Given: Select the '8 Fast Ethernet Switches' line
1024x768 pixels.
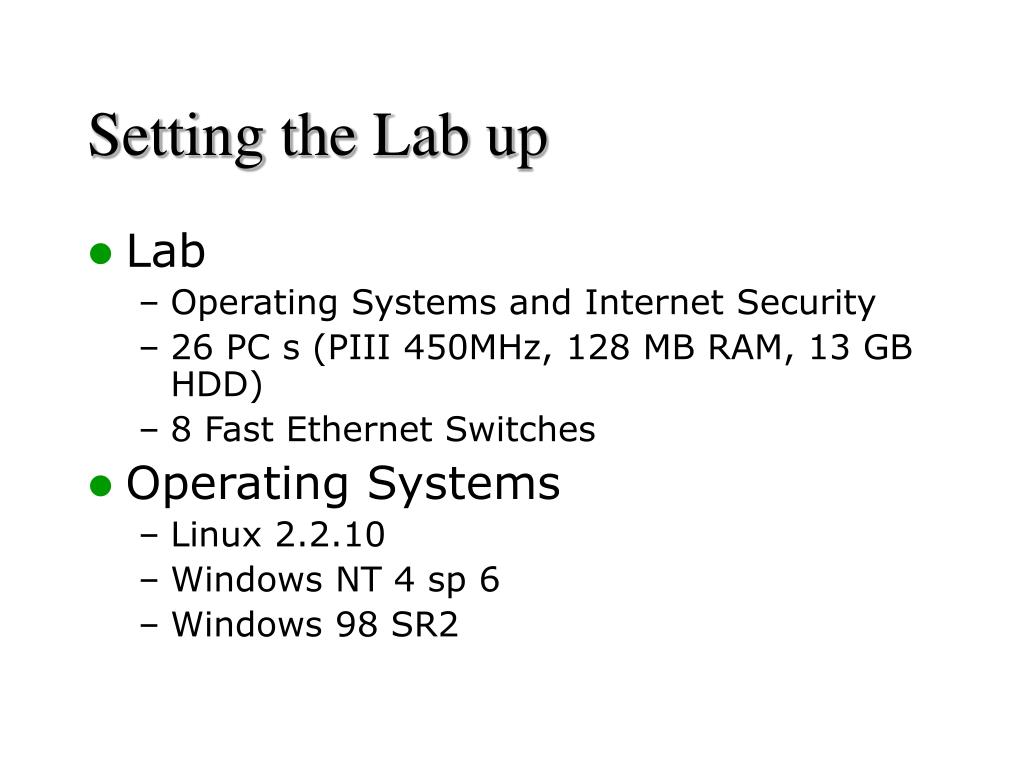Looking at the screenshot, I should click(383, 430).
